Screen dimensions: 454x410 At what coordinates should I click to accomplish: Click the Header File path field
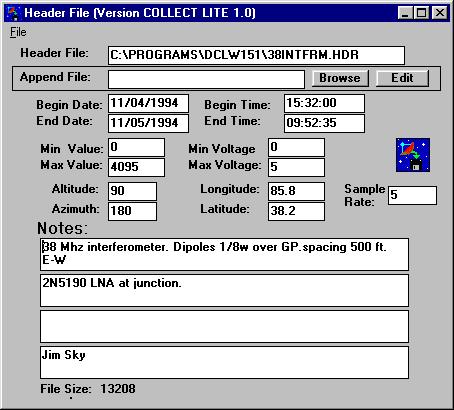[x=256, y=55]
